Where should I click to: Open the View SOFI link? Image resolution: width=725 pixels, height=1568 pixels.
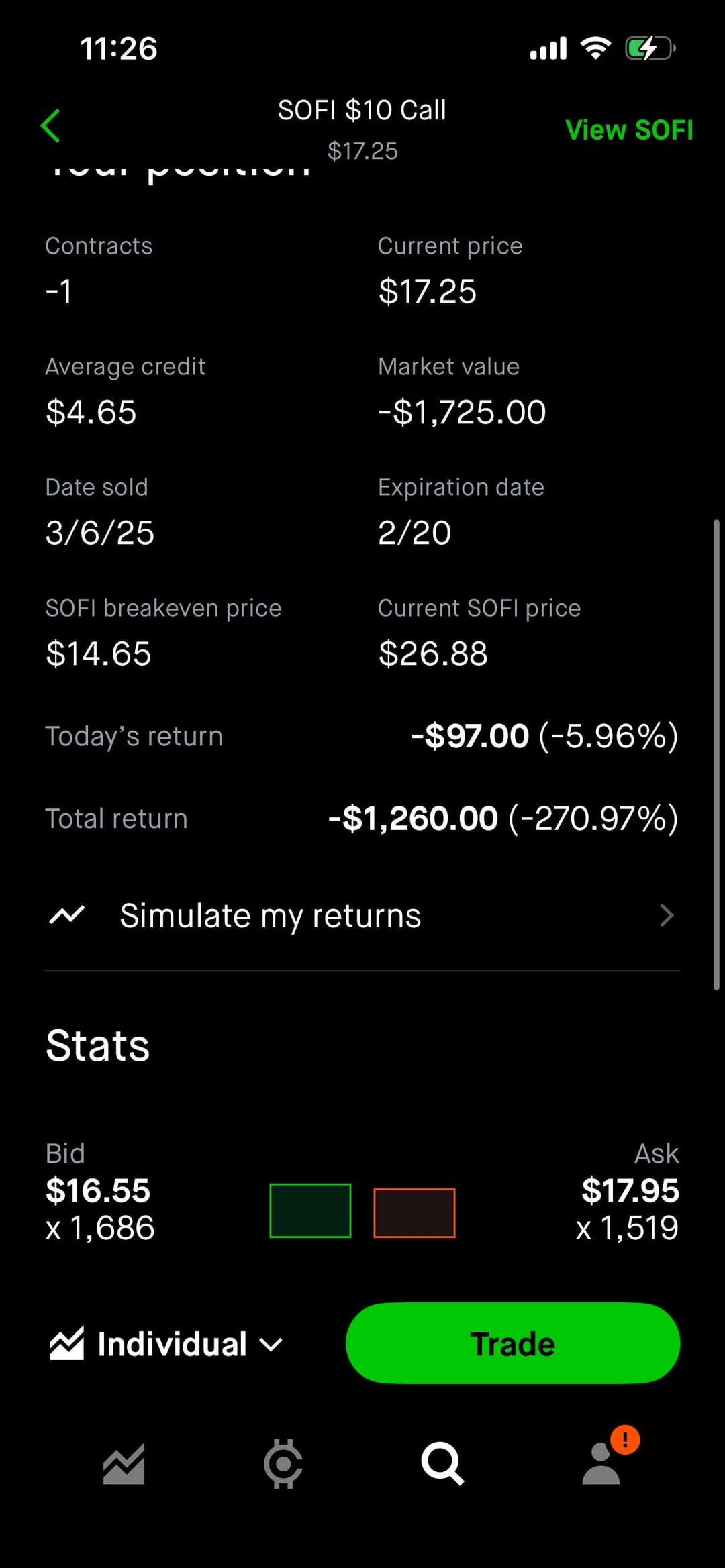click(629, 130)
